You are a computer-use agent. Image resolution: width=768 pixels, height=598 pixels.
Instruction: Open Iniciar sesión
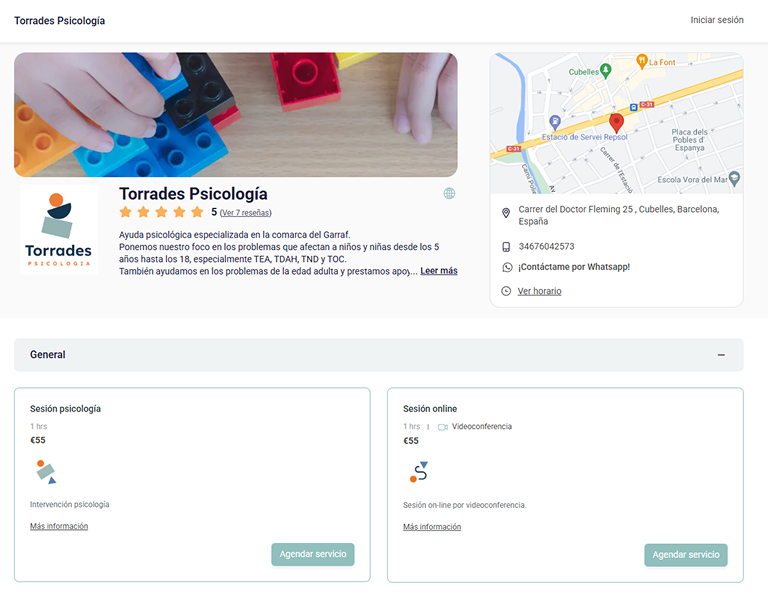point(717,20)
